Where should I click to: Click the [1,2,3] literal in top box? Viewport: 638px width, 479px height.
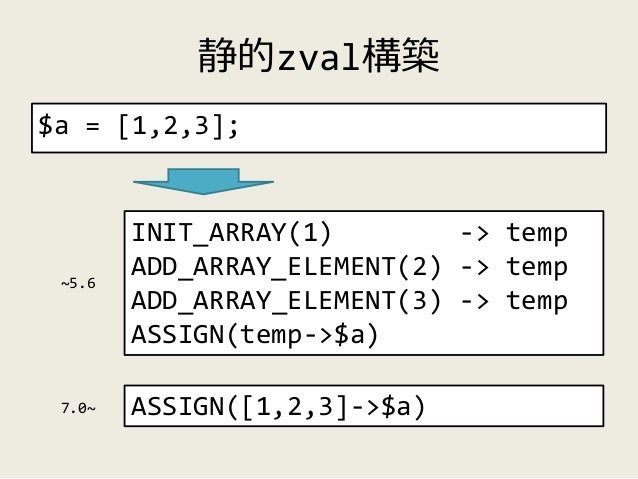(171, 126)
